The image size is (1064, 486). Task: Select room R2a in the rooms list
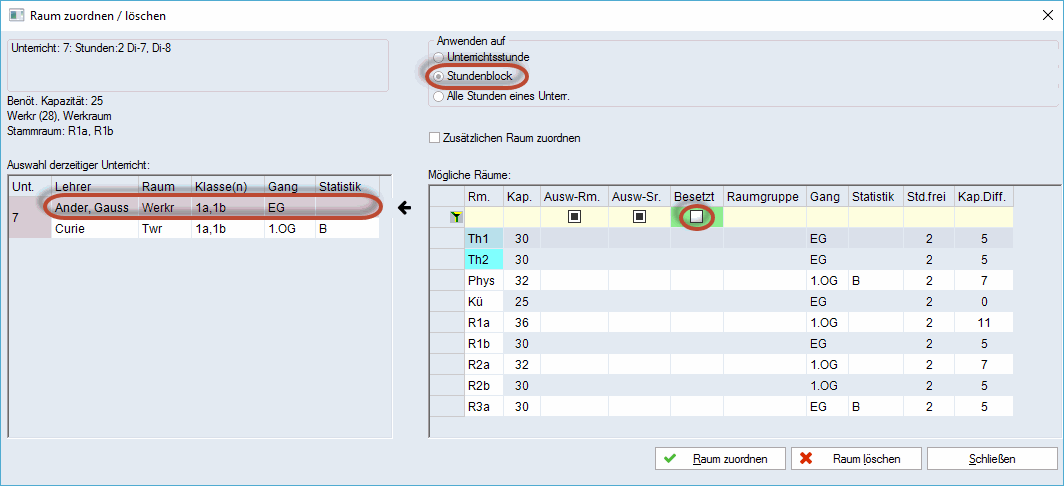(482, 364)
